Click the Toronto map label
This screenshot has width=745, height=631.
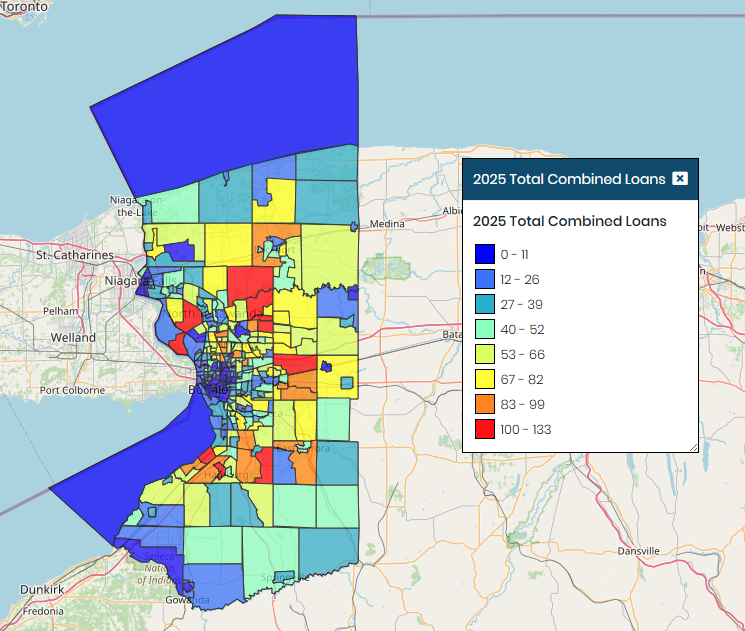coord(24,7)
